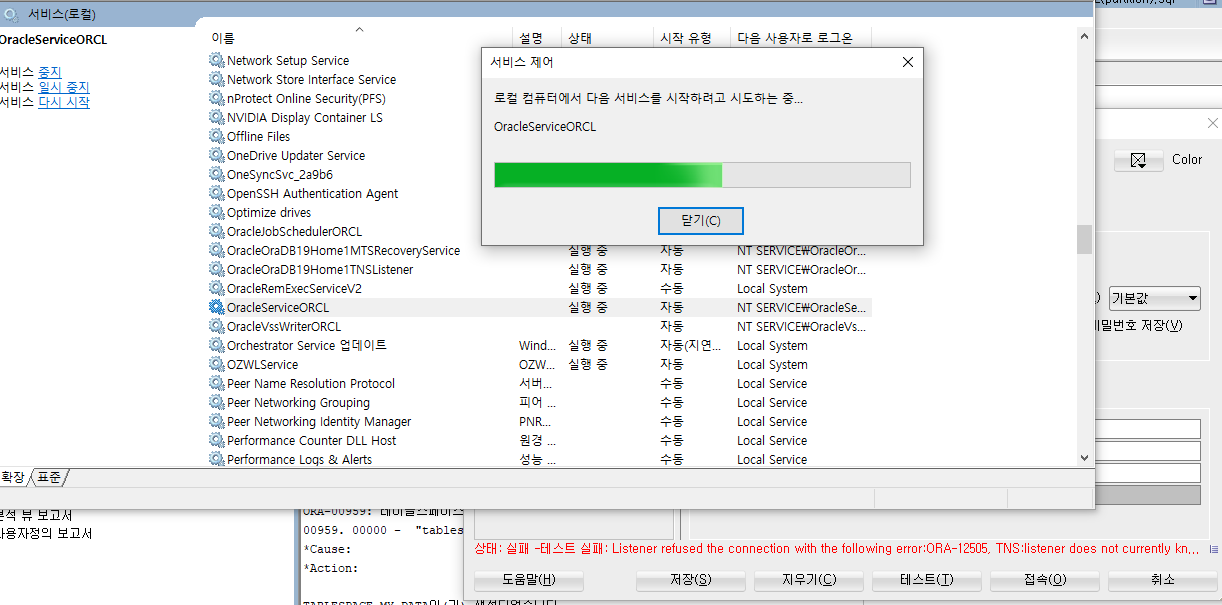
Task: Click the 도움말(H) button
Action: pos(529,580)
